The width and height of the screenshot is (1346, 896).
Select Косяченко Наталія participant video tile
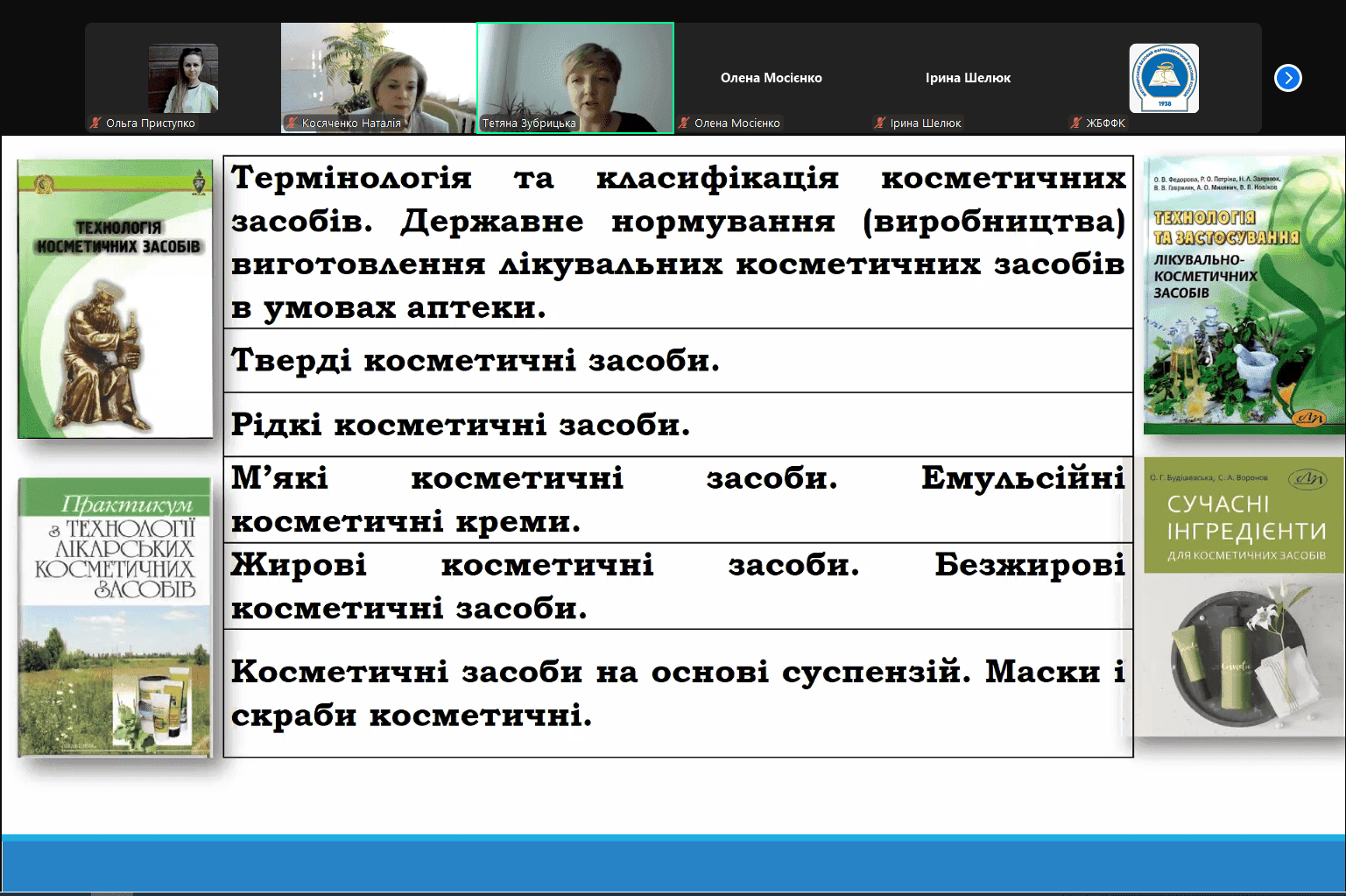tap(378, 78)
